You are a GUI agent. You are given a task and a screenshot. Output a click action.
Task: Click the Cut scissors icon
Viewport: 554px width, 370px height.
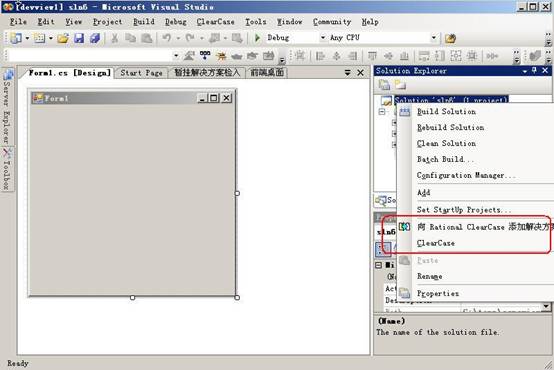[x=114, y=38]
